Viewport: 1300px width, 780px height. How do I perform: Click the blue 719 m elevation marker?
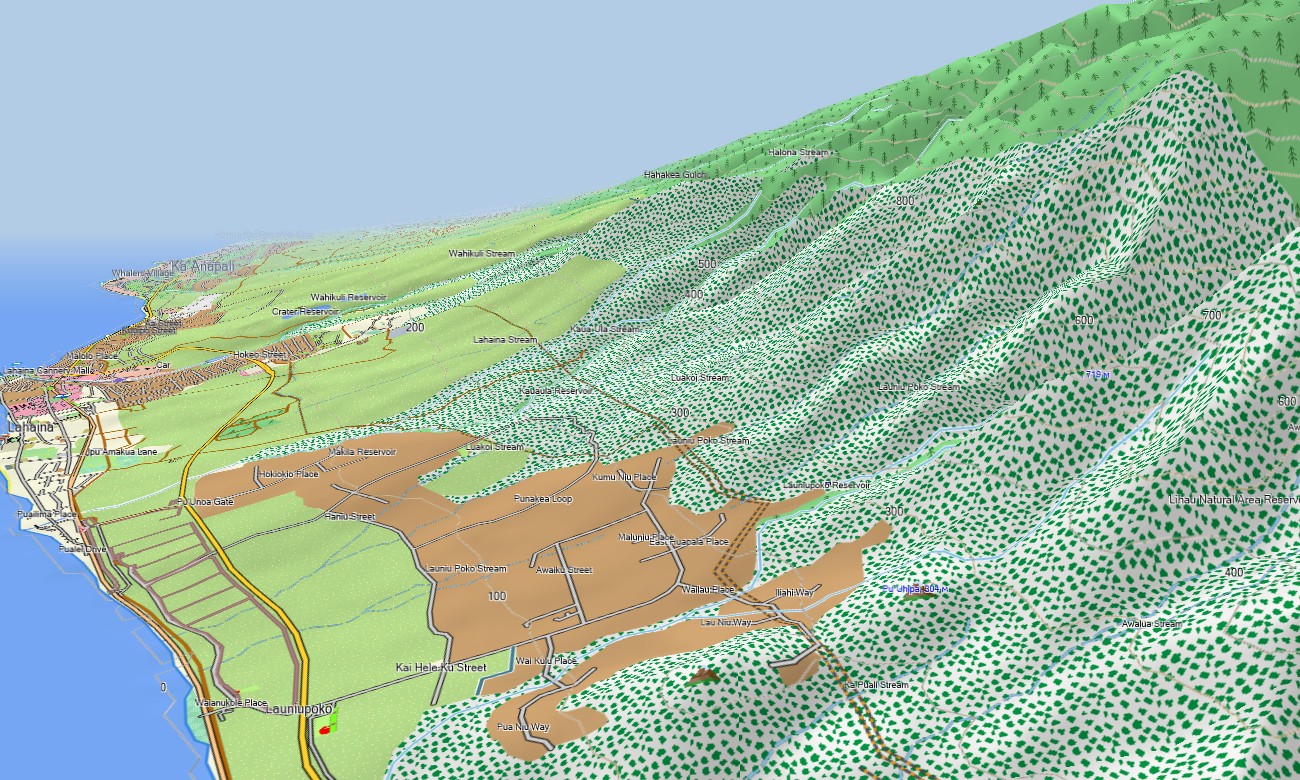(x=1097, y=375)
